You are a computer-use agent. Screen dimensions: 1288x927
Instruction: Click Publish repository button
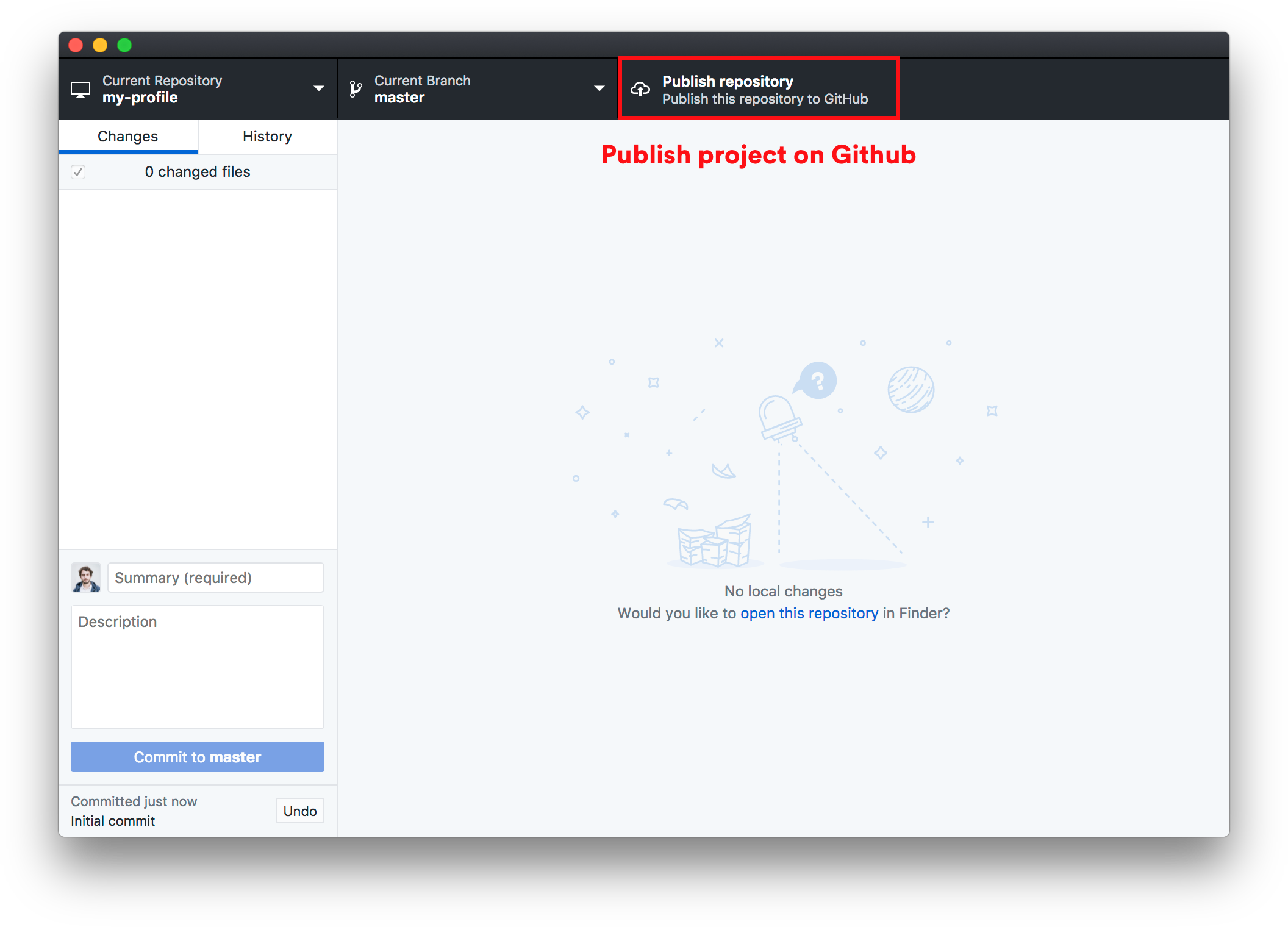click(x=759, y=89)
